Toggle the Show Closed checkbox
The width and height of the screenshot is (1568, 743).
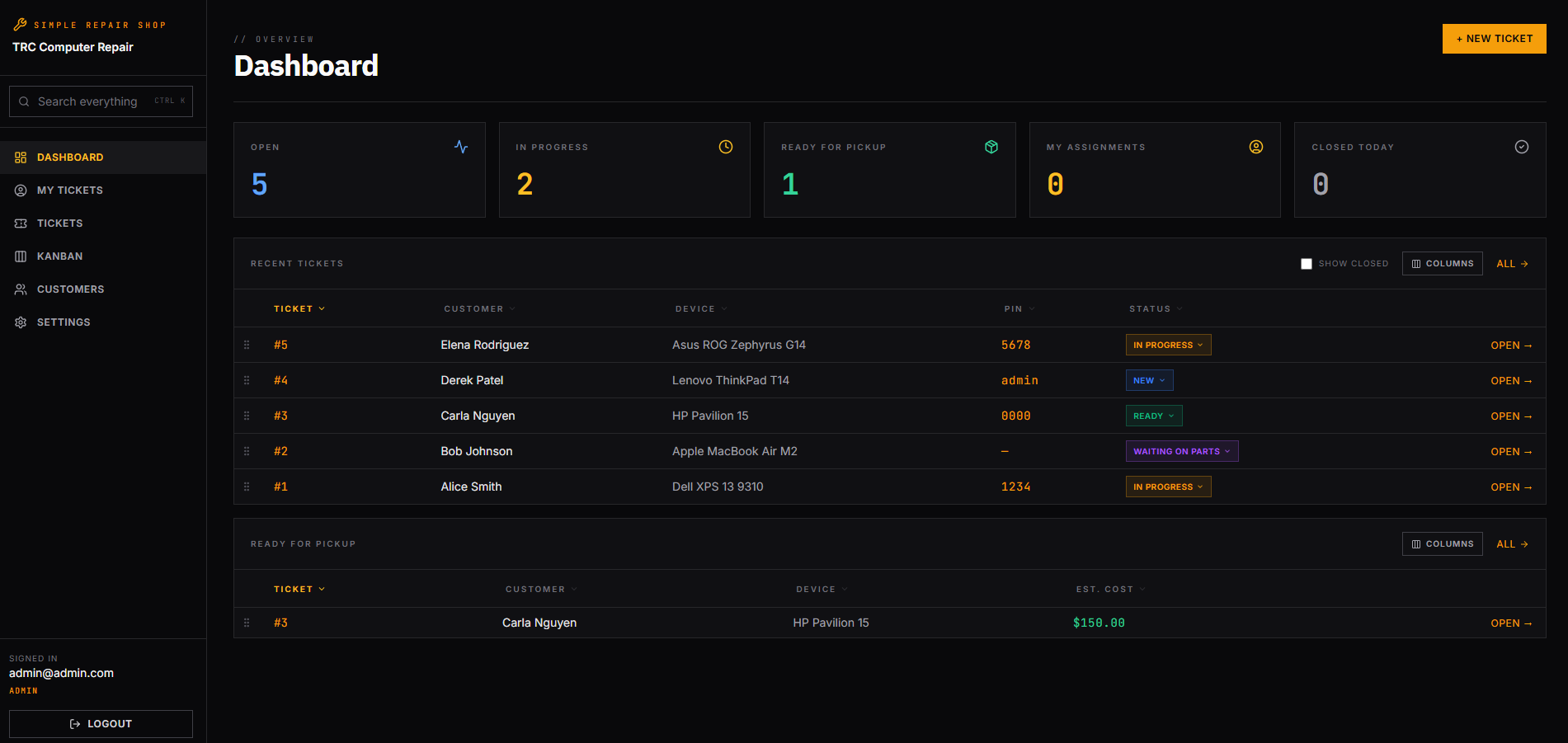(x=1307, y=264)
